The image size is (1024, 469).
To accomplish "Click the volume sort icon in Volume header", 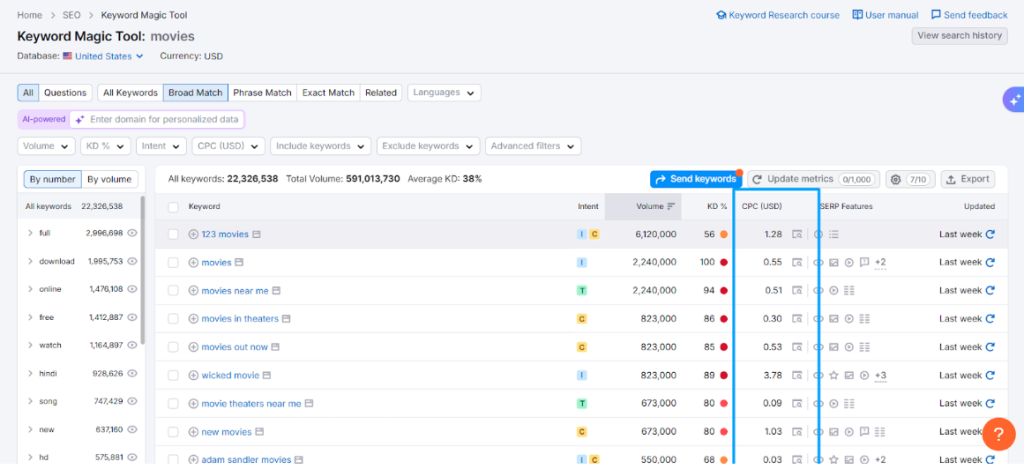I will tap(671, 206).
